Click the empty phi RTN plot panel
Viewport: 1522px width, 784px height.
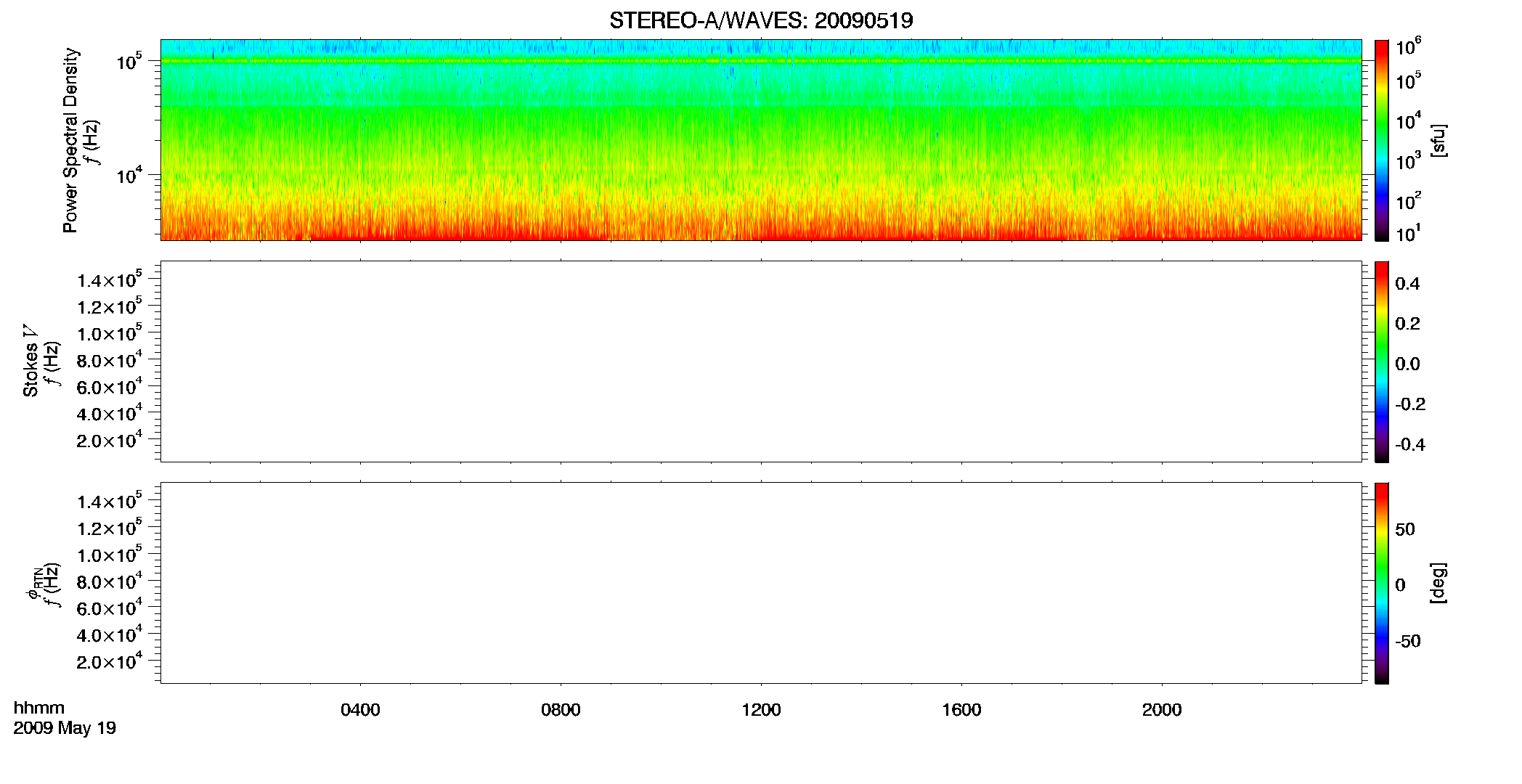[x=761, y=583]
